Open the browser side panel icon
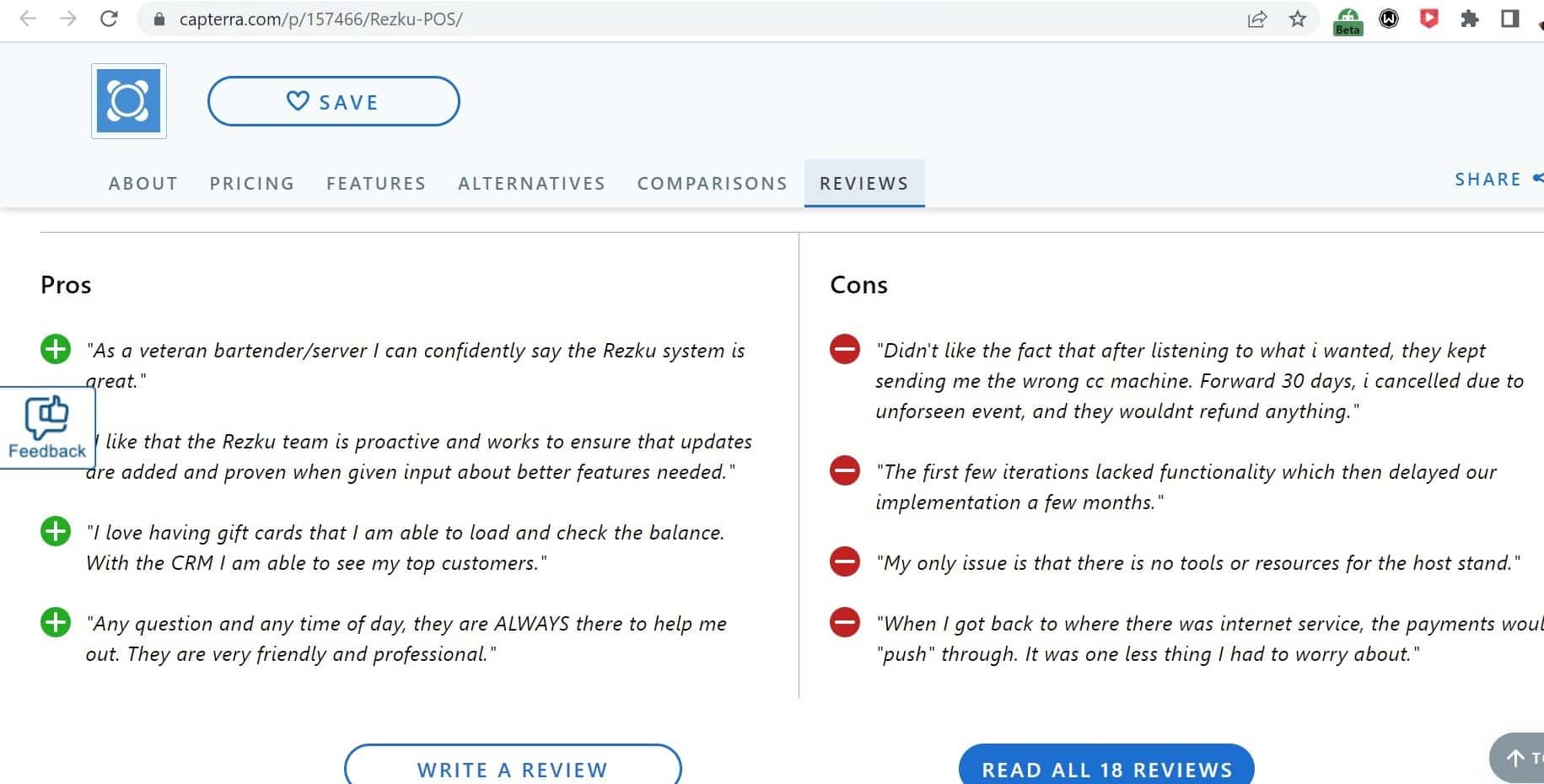The width and height of the screenshot is (1544, 784). [1510, 19]
